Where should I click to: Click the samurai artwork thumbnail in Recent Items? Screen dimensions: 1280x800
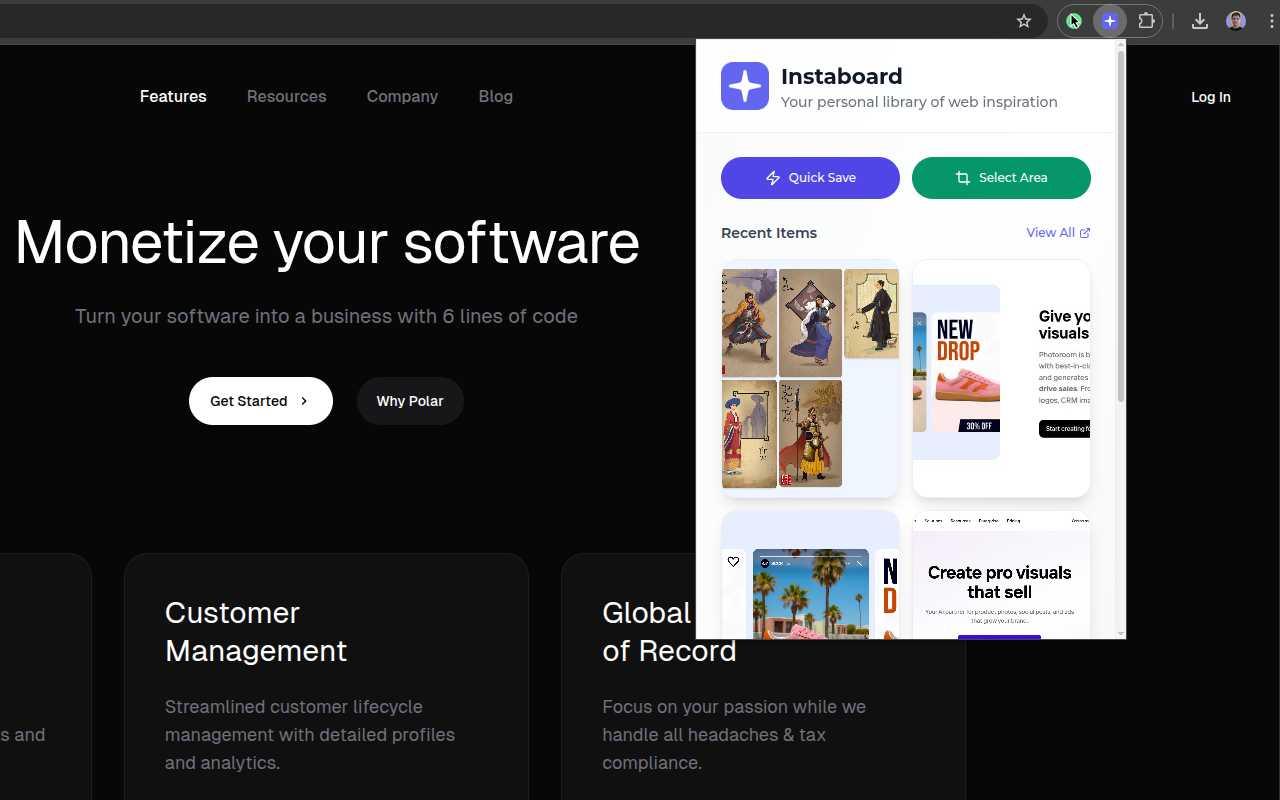(x=810, y=379)
